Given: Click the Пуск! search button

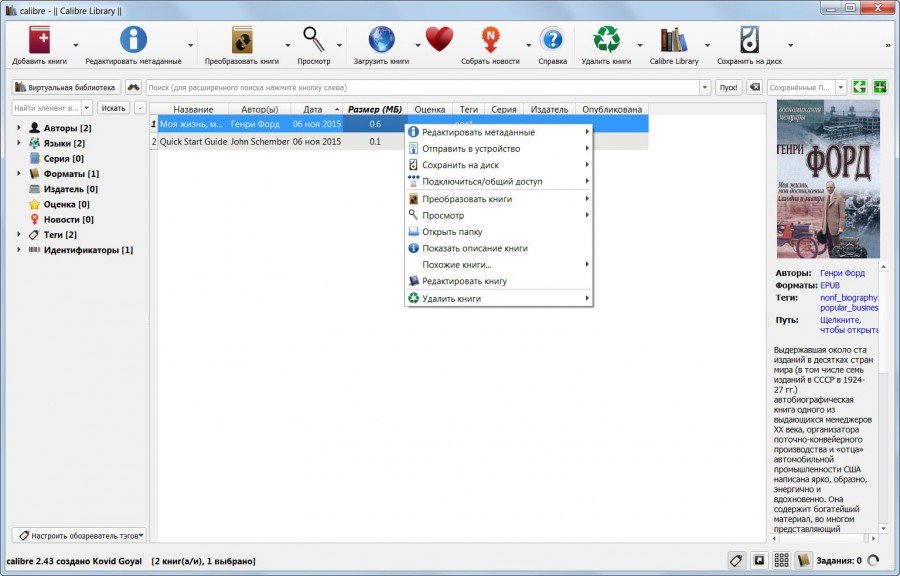Looking at the screenshot, I should coord(729,88).
